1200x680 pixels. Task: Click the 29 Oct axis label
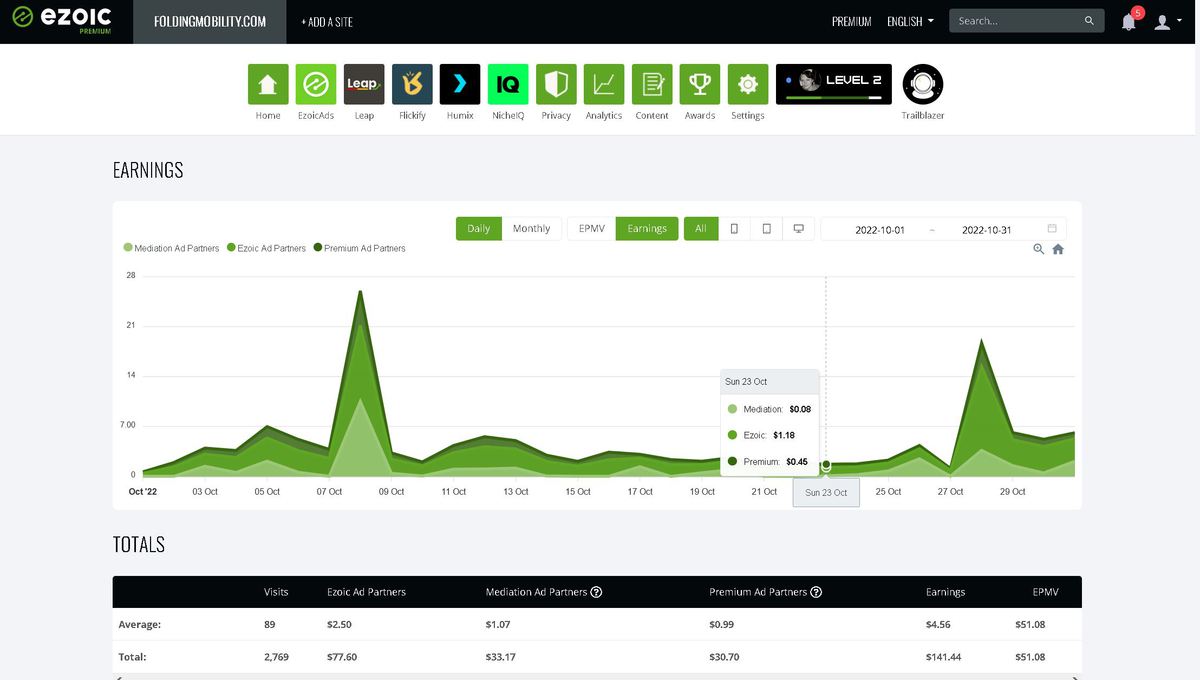coord(1012,492)
